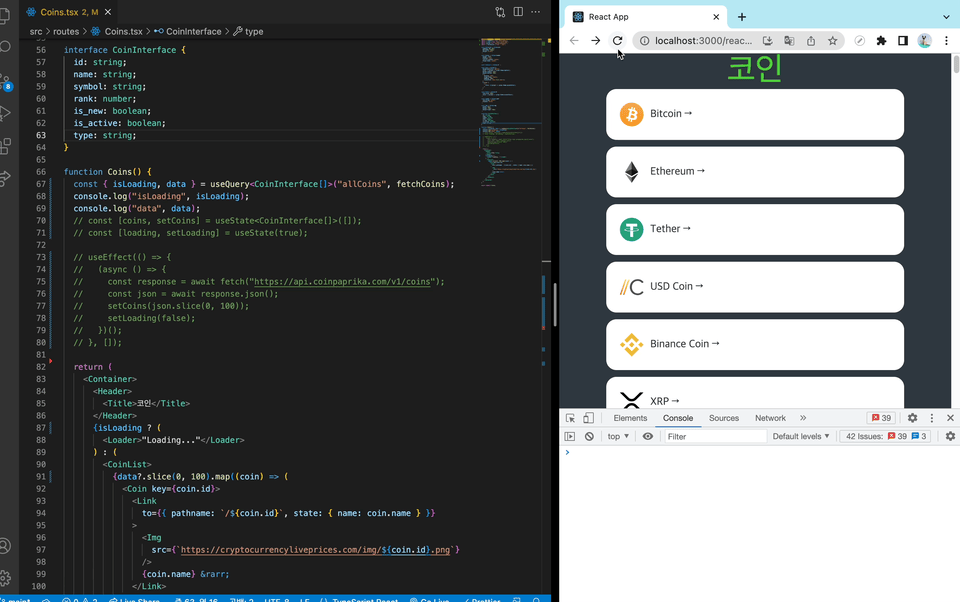
Task: Open the Tether coin link
Action: pyautogui.click(x=755, y=229)
